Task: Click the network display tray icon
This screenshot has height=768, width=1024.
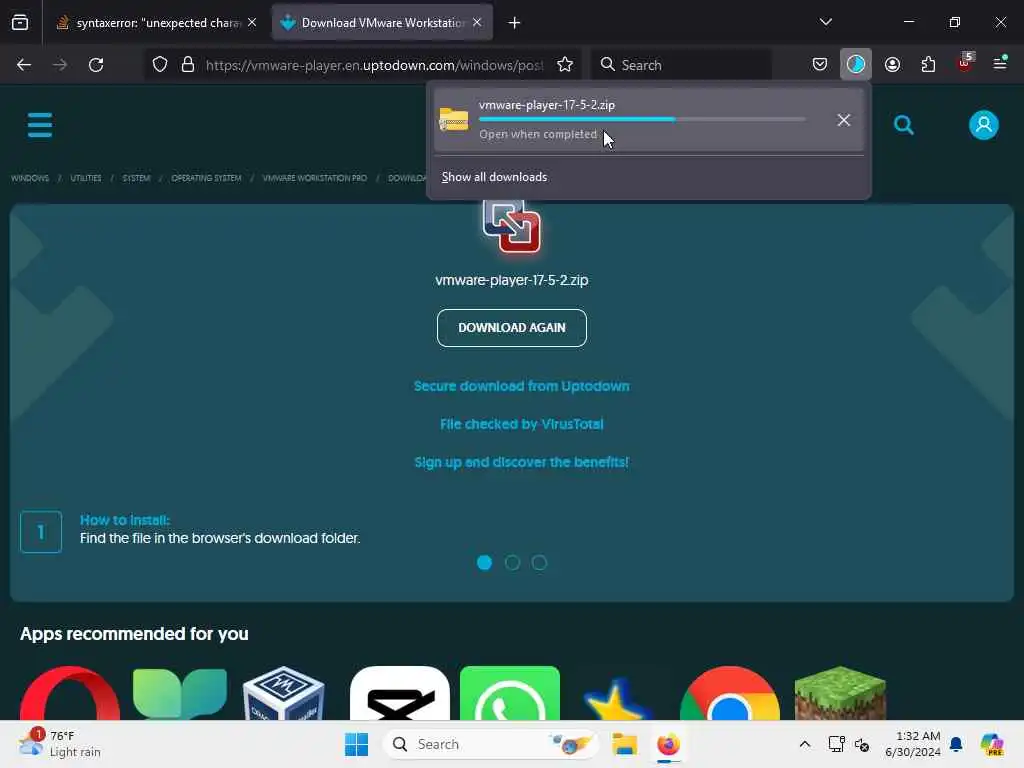Action: coord(836,744)
